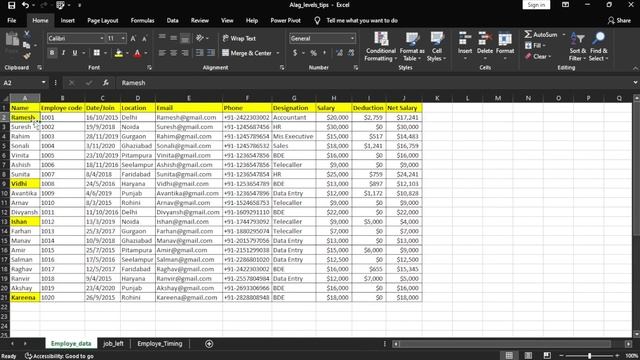
Task: Click the Borders icon
Action: tap(97, 53)
